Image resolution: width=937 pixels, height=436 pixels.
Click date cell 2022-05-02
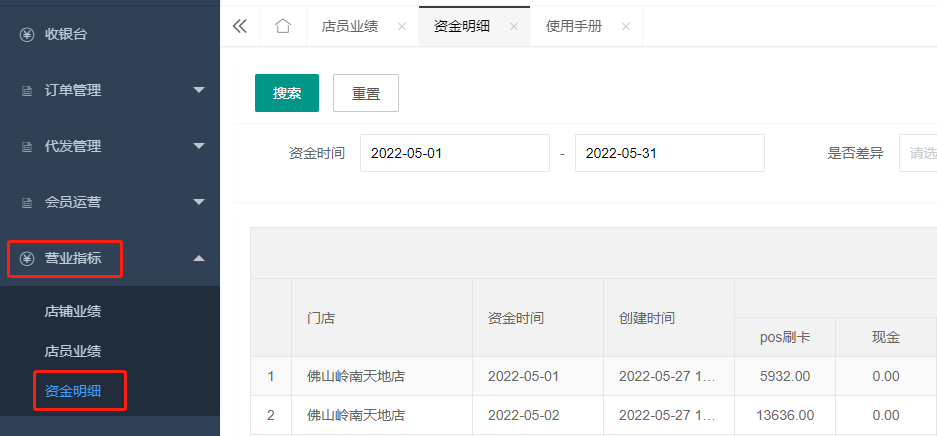pyautogui.click(x=538, y=415)
